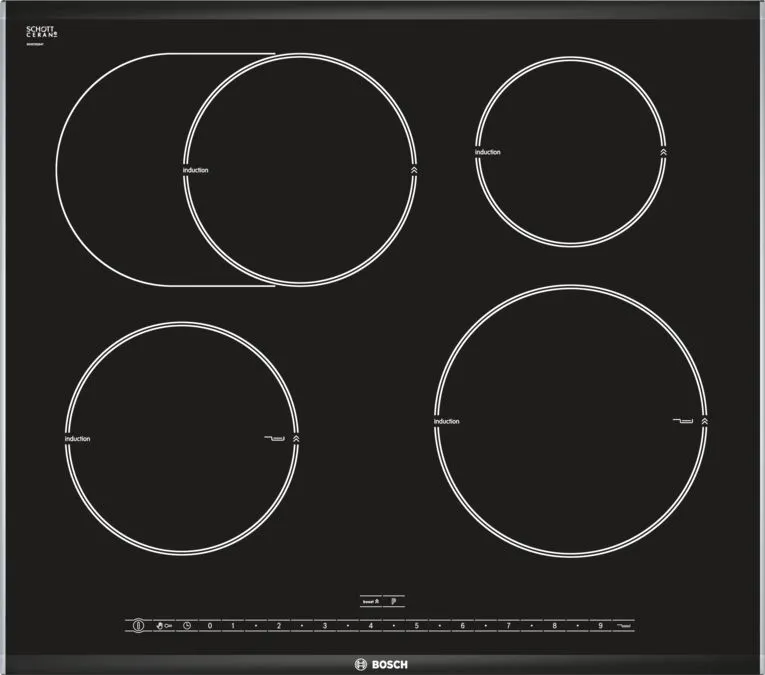The width and height of the screenshot is (765, 675).
Task: Click double chevron on top-left extended zone
Action: (x=415, y=171)
